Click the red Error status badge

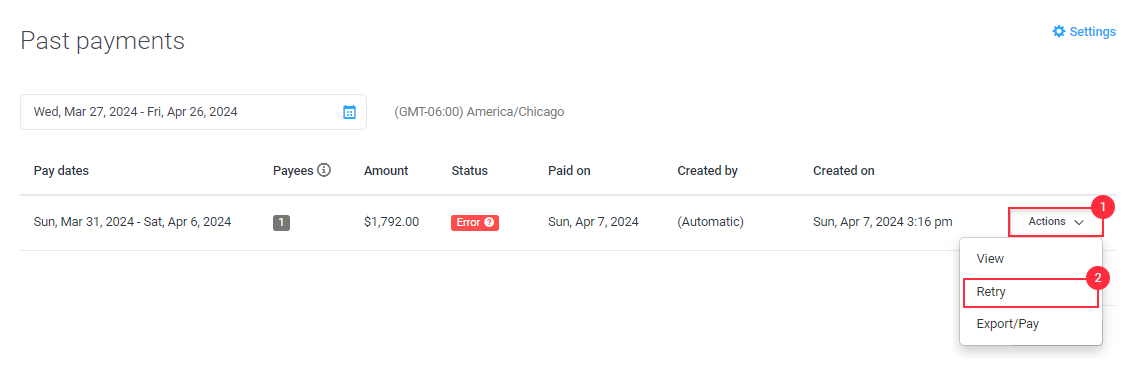pos(475,222)
